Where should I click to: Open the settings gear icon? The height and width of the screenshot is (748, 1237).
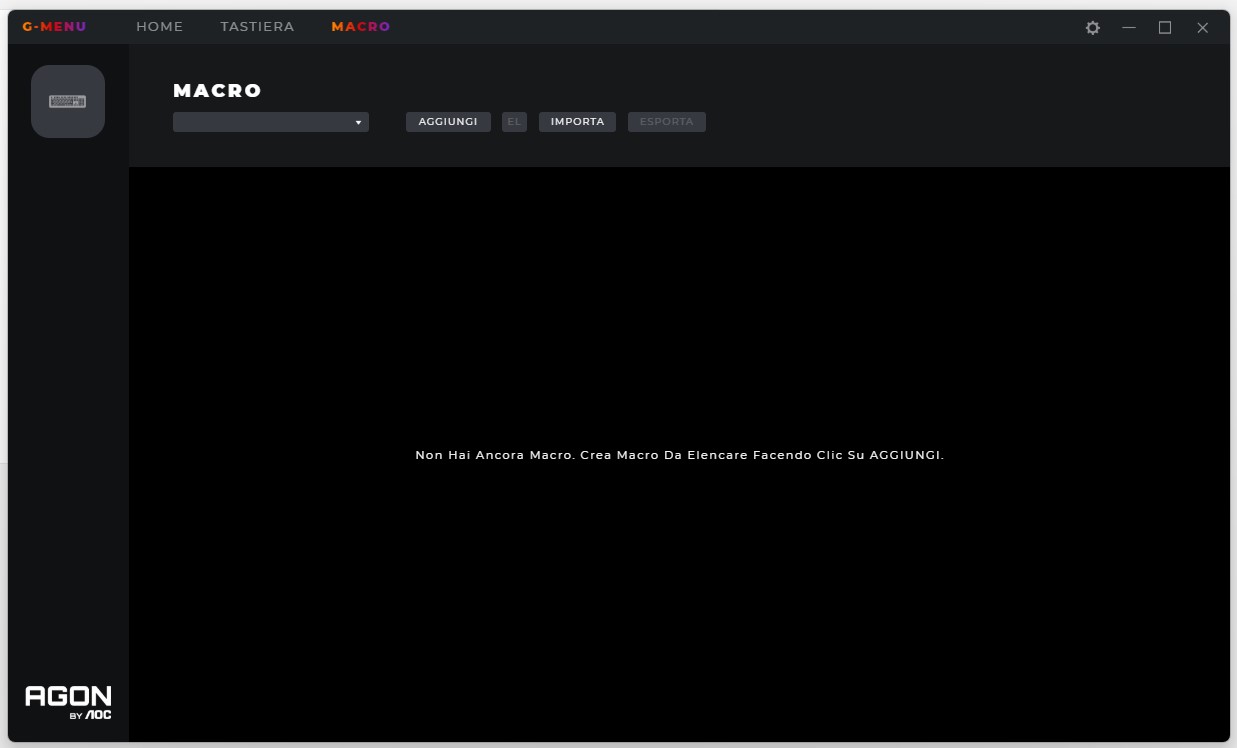click(x=1093, y=28)
